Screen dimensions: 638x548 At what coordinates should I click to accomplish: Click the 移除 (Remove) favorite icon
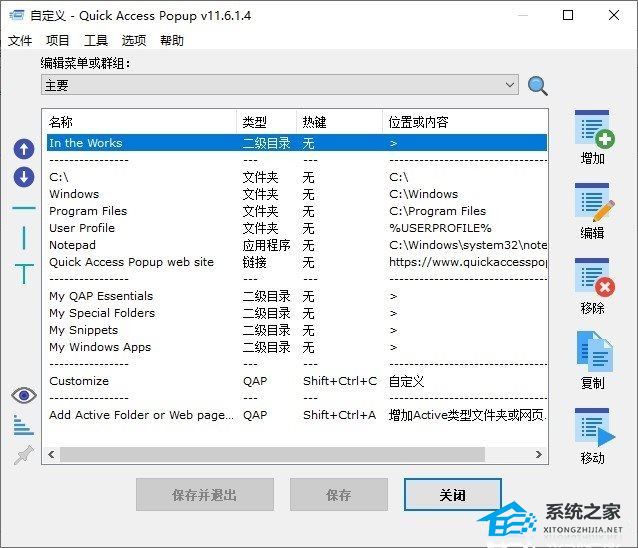(x=592, y=279)
